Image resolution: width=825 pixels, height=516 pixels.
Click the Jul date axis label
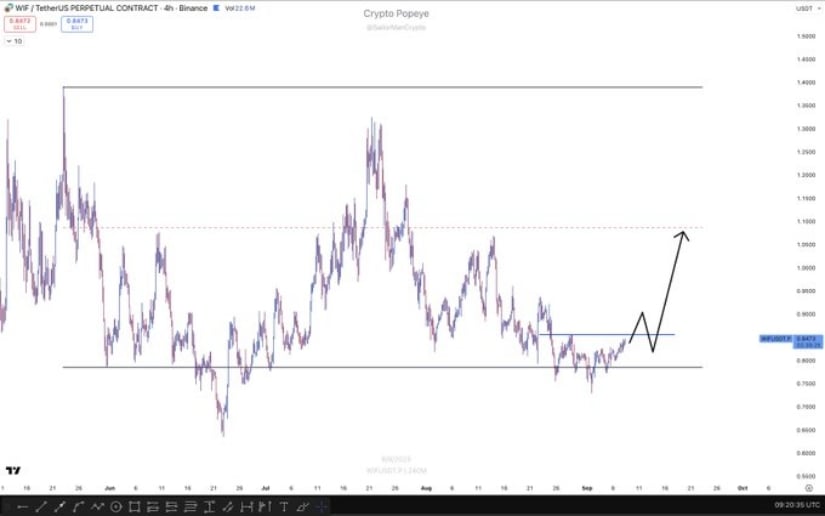[x=265, y=488]
